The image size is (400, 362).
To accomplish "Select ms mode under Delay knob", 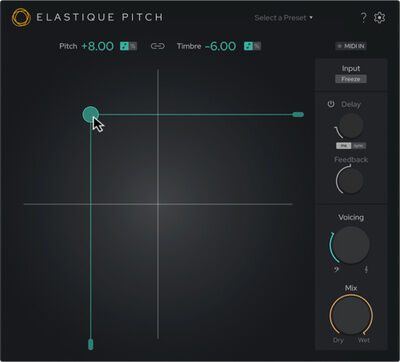I will pyautogui.click(x=344, y=146).
